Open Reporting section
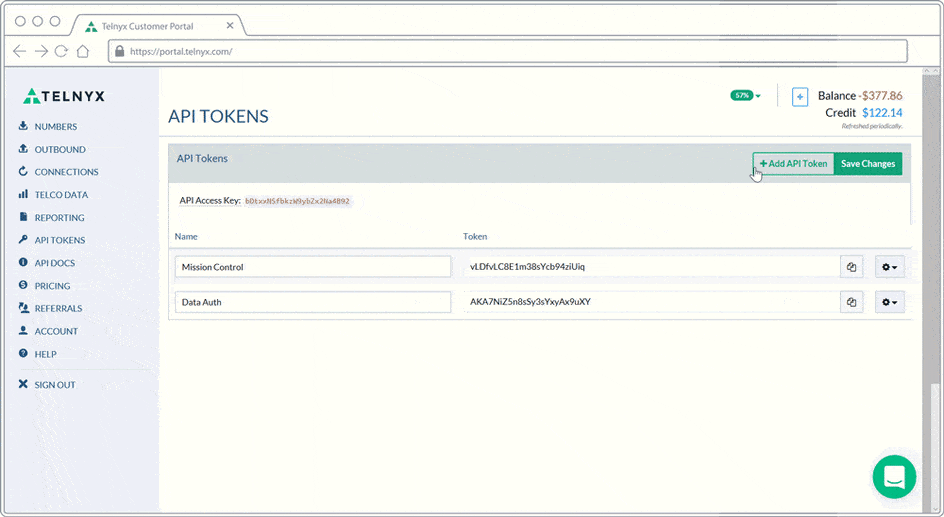 pos(59,217)
